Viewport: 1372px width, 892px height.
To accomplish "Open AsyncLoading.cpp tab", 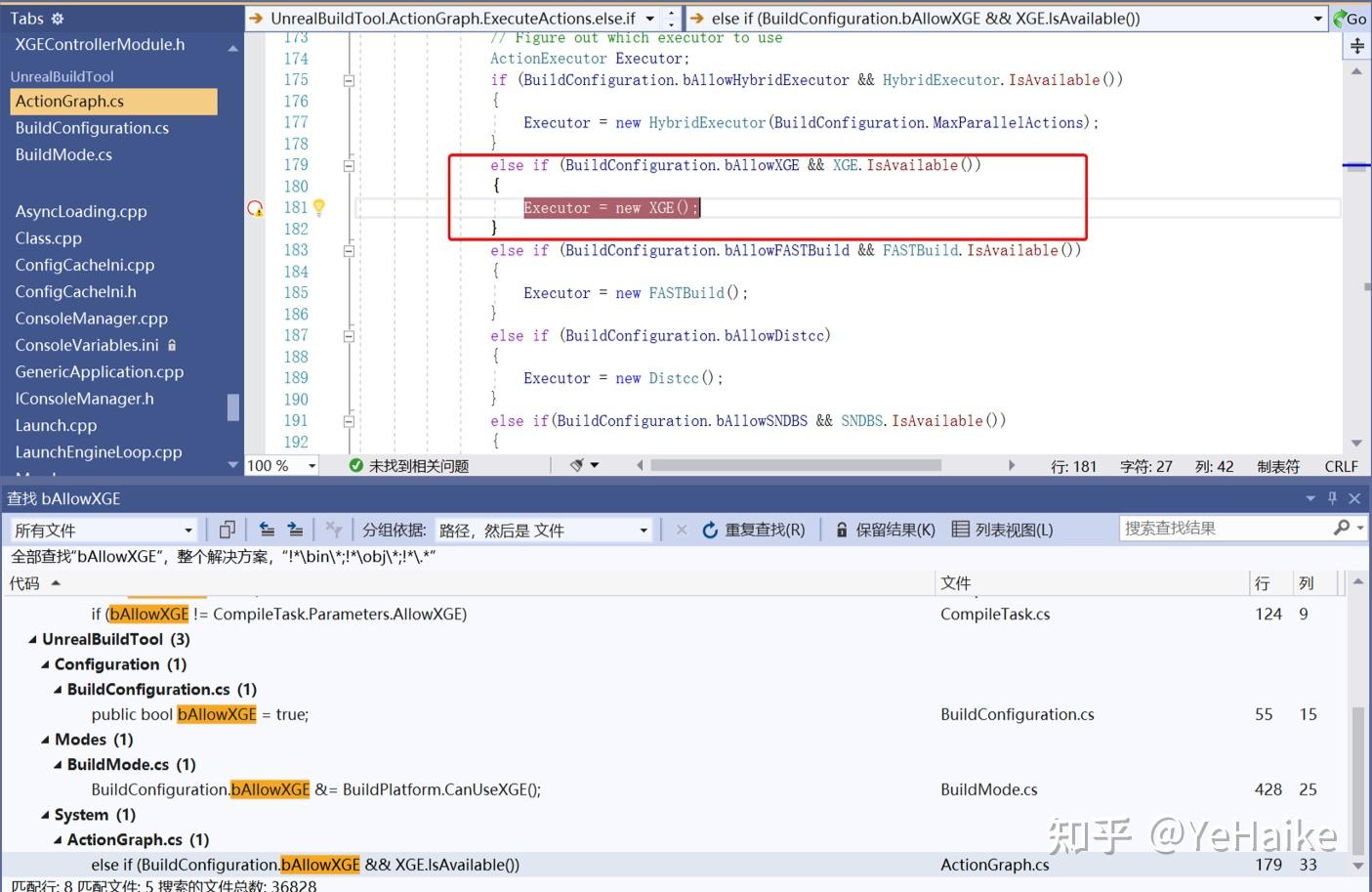I will click(81, 211).
